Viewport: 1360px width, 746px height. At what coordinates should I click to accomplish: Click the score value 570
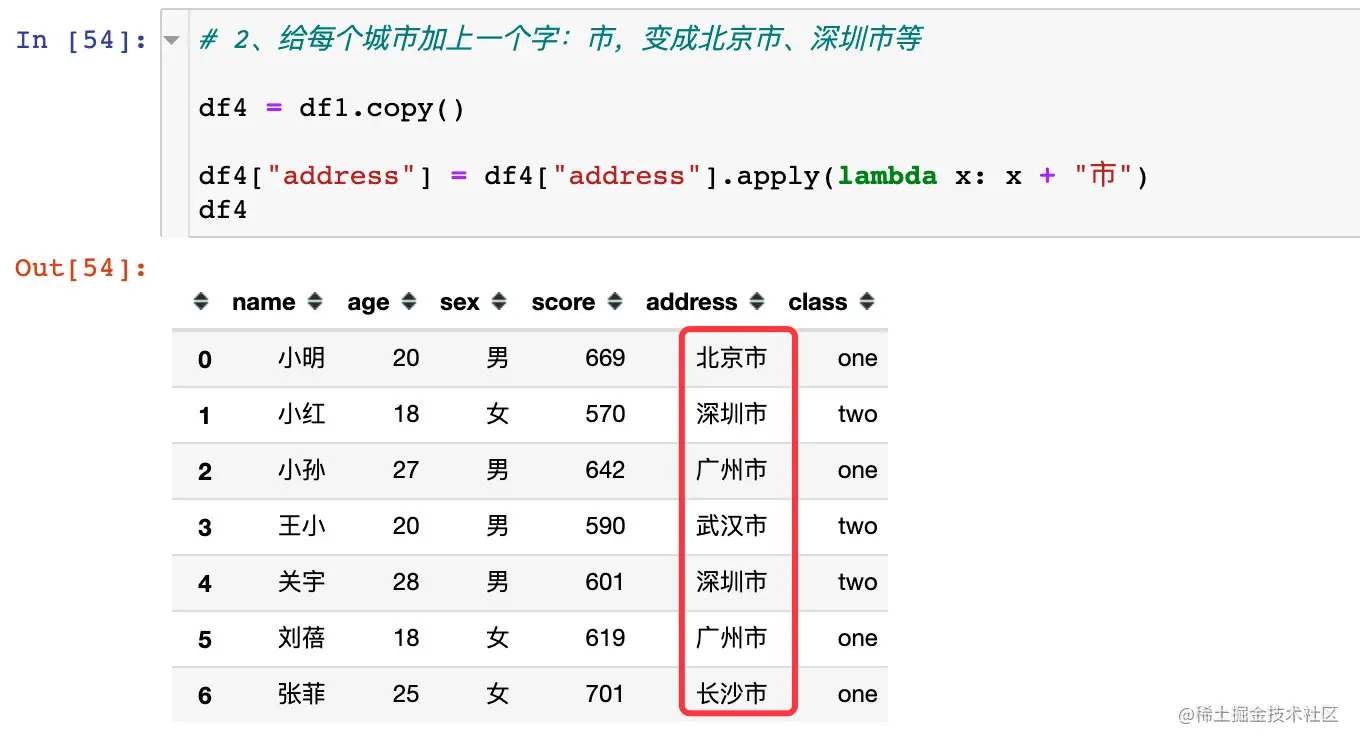click(605, 414)
